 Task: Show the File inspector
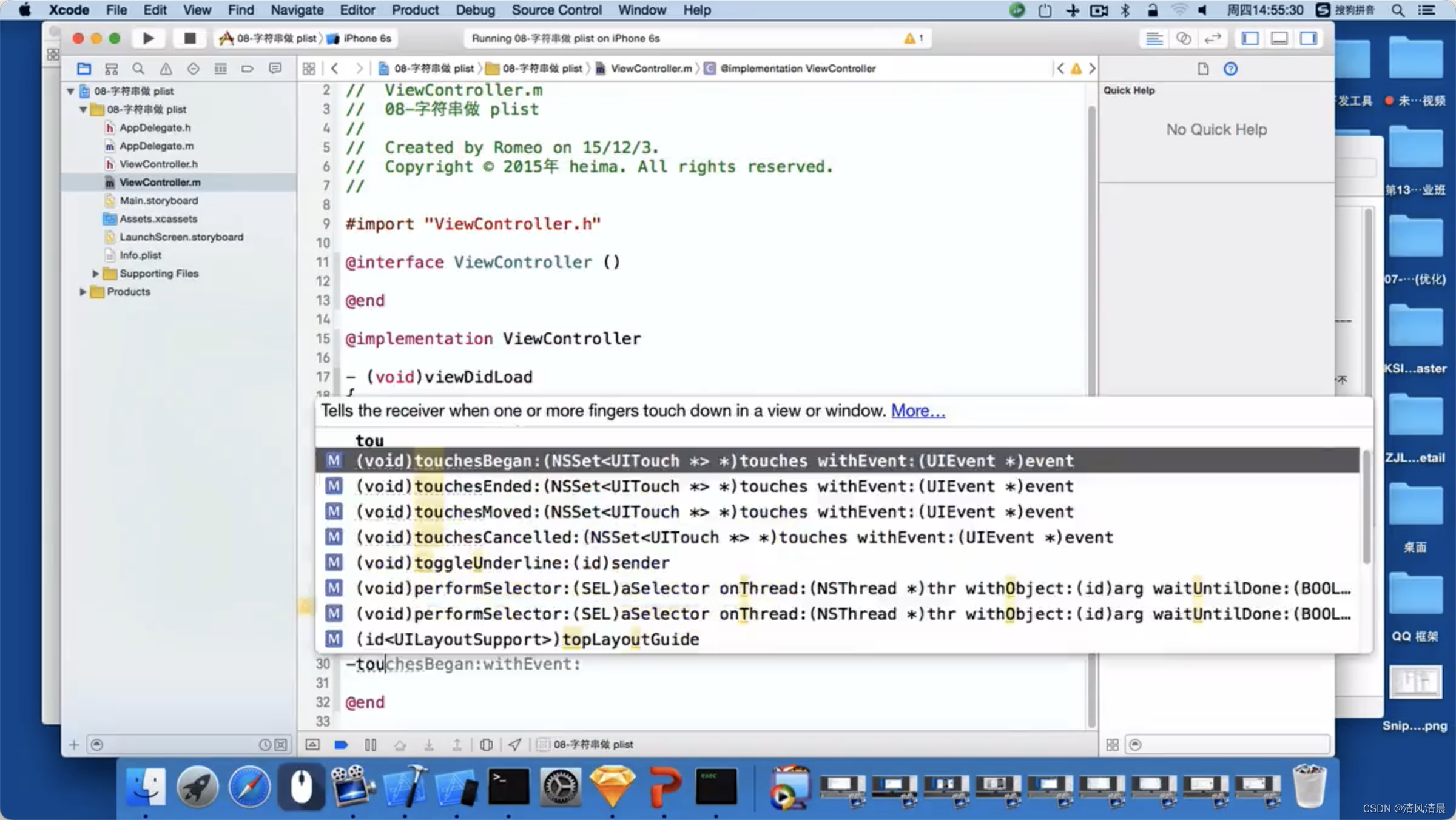(1203, 69)
